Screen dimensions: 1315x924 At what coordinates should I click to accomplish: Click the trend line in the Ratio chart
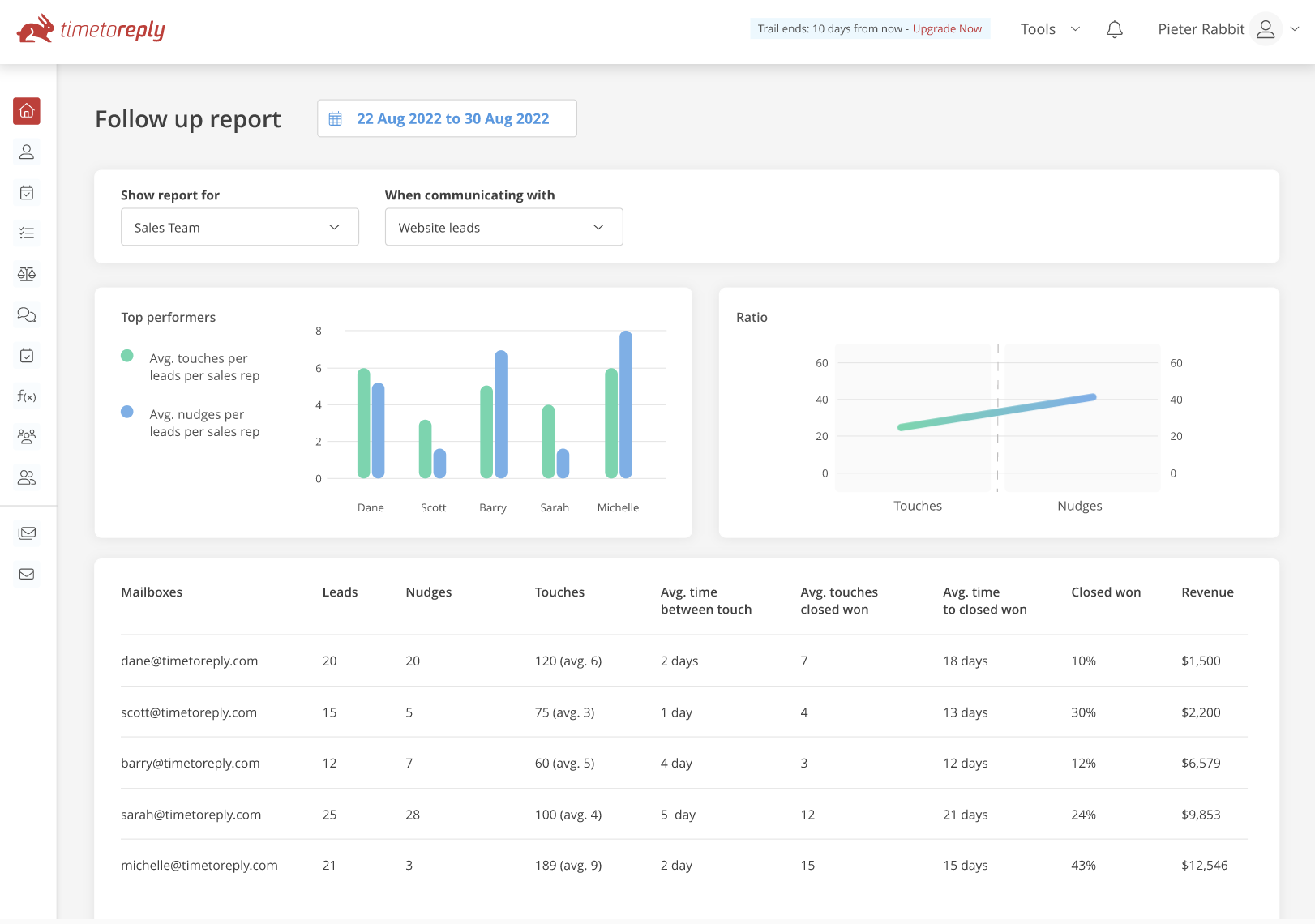pos(997,412)
